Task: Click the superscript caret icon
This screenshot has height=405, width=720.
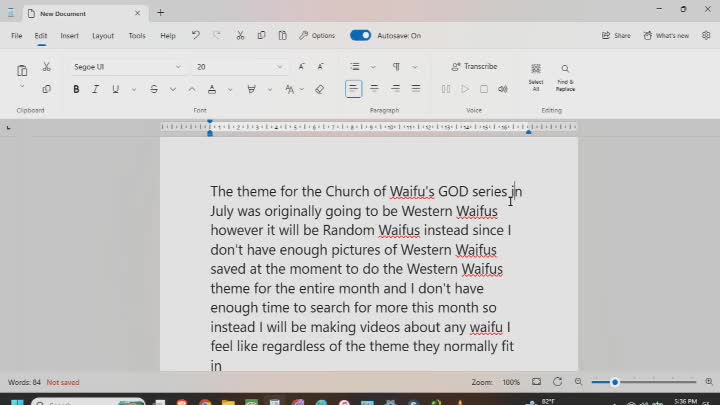Action: coord(192,89)
